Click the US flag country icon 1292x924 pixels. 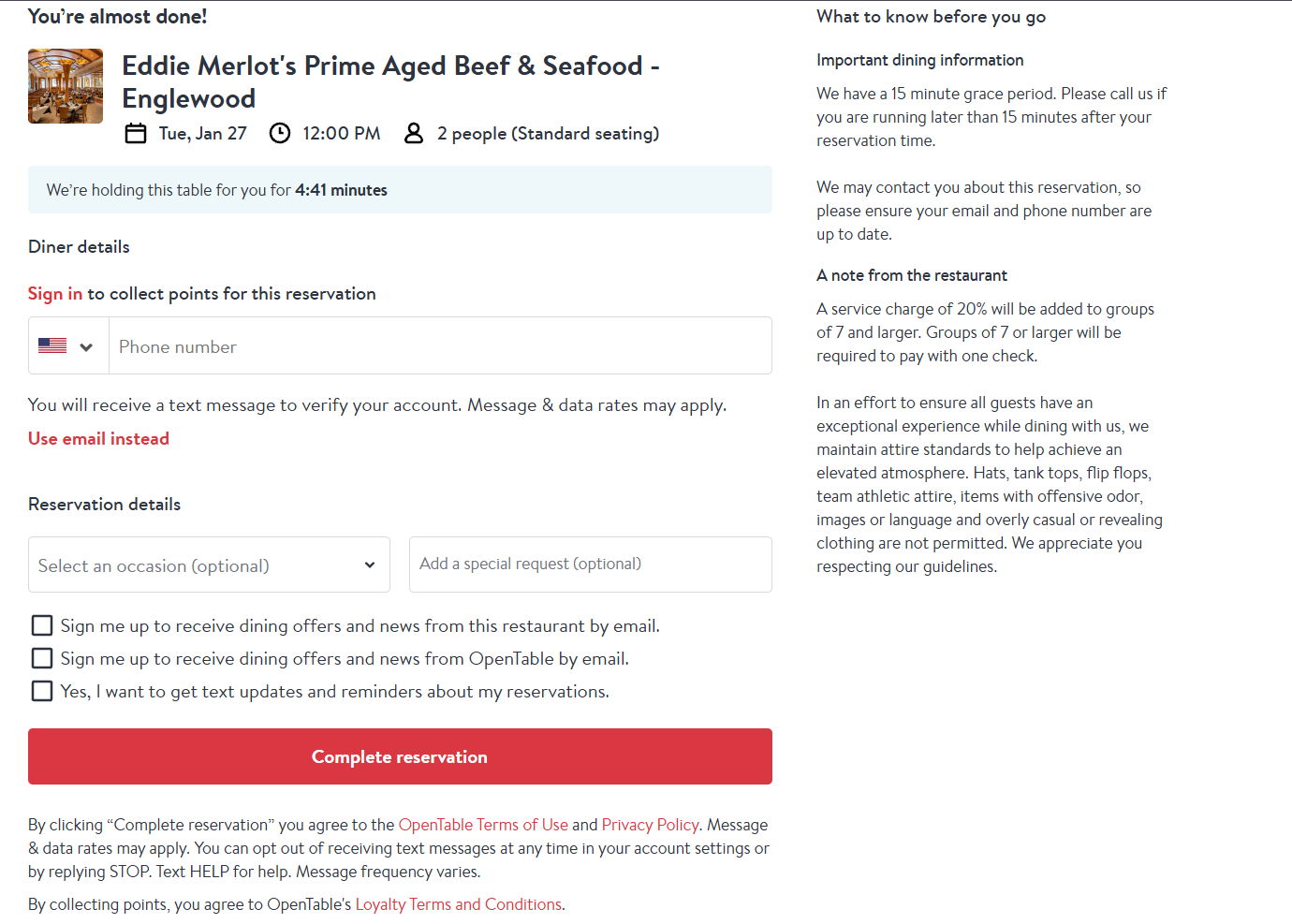[x=52, y=345]
